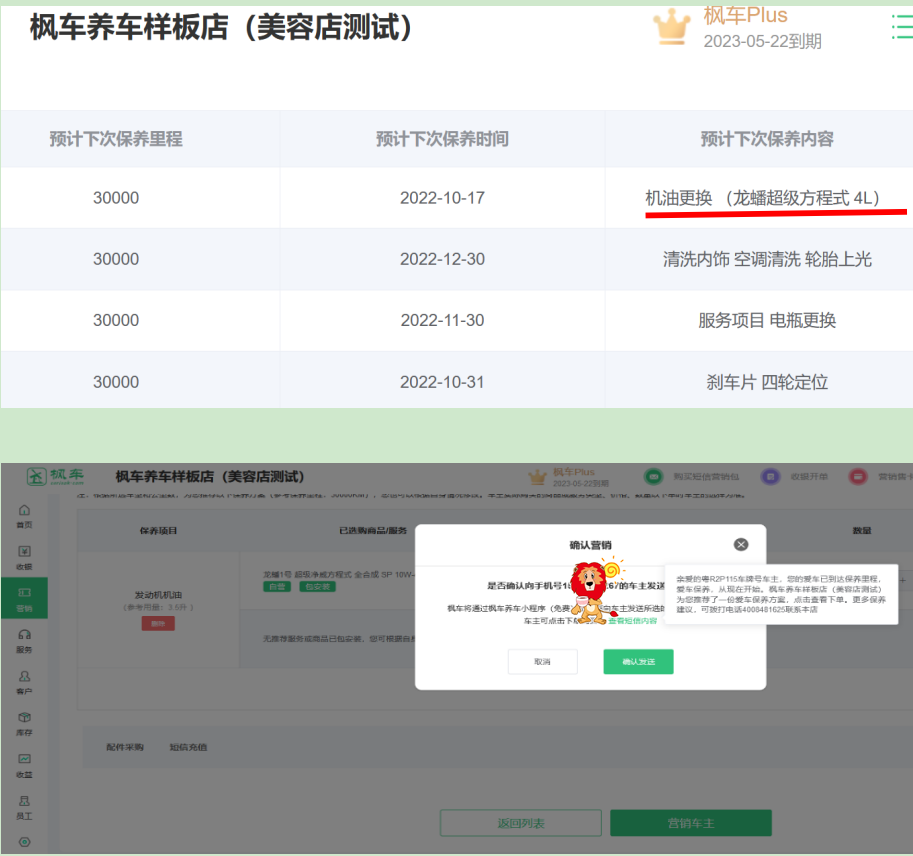This screenshot has width=913, height=856.
Task: Open the 服务 headset icon in sidebar
Action: pyautogui.click(x=24, y=641)
